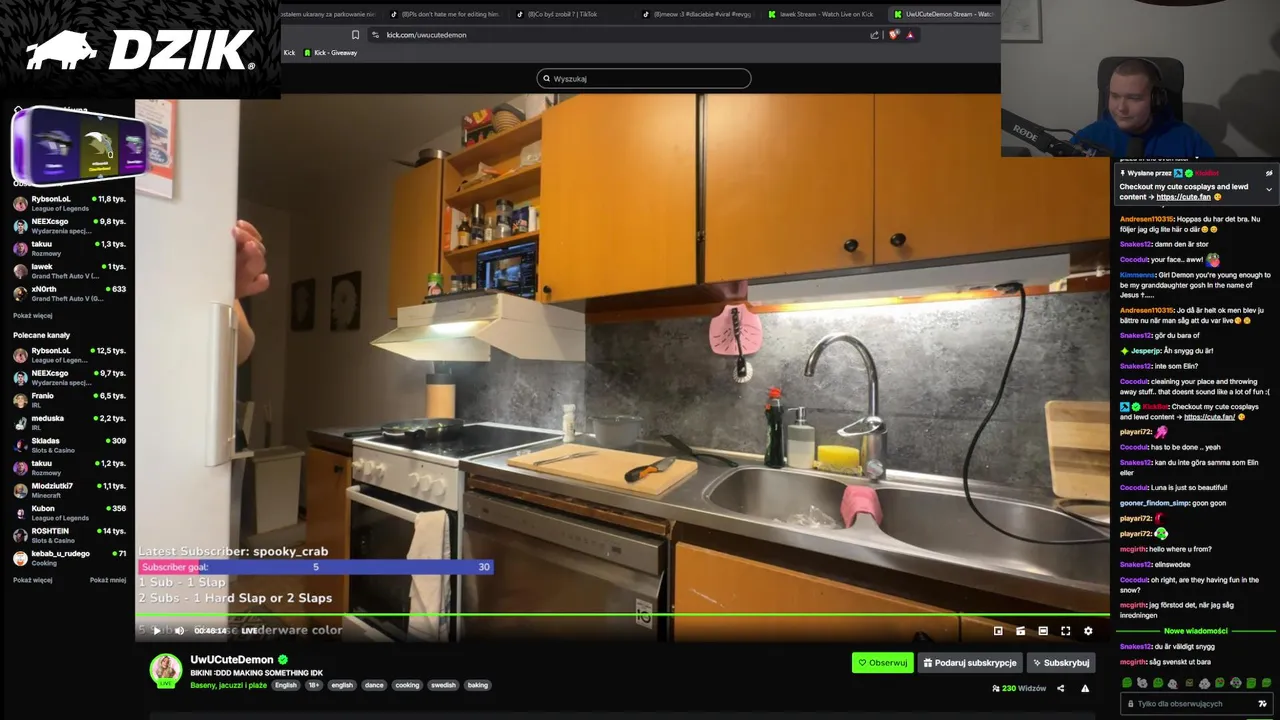Open the emote picker beside chat input
The width and height of the screenshot is (1280, 720).
pos(1262,704)
